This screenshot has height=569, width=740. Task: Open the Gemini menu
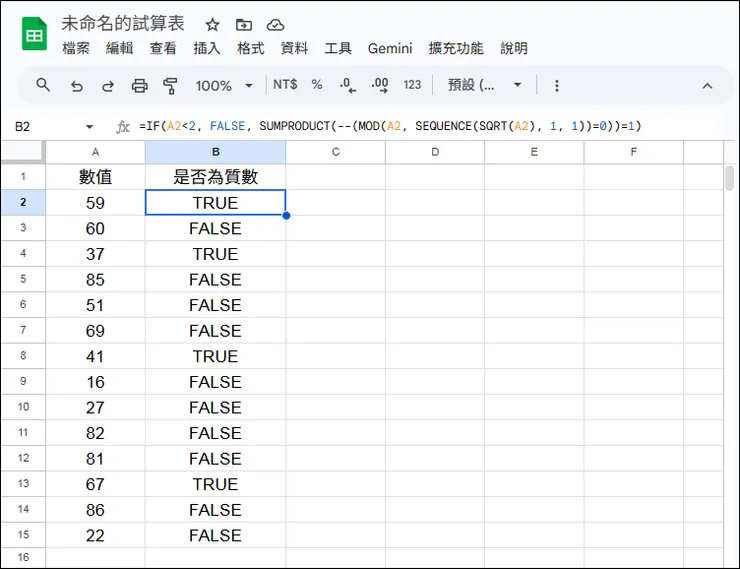[390, 48]
